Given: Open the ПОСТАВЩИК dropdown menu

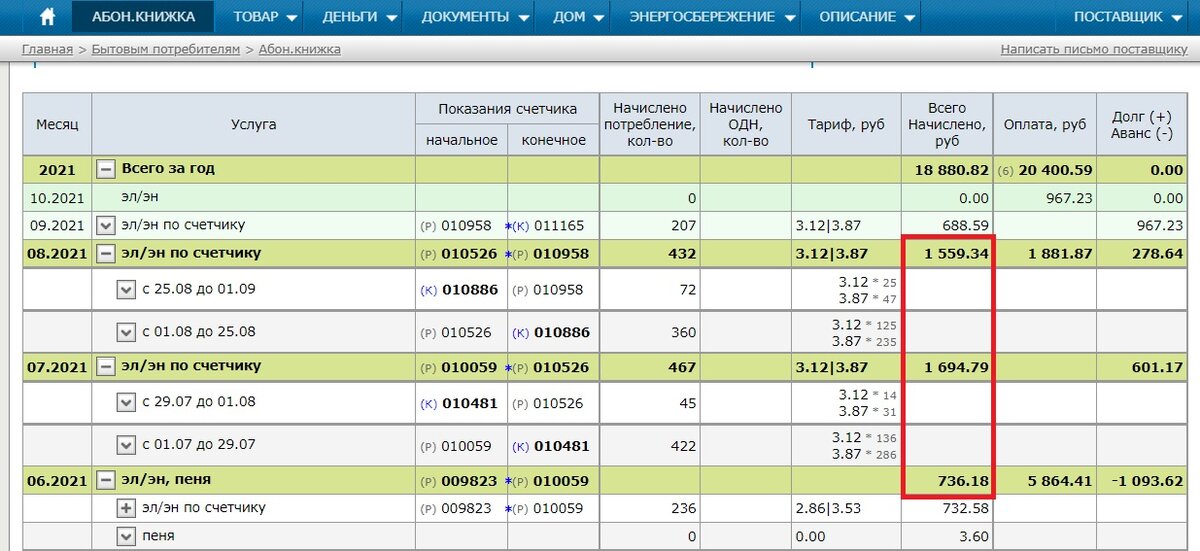Looking at the screenshot, I should coord(1127,17).
